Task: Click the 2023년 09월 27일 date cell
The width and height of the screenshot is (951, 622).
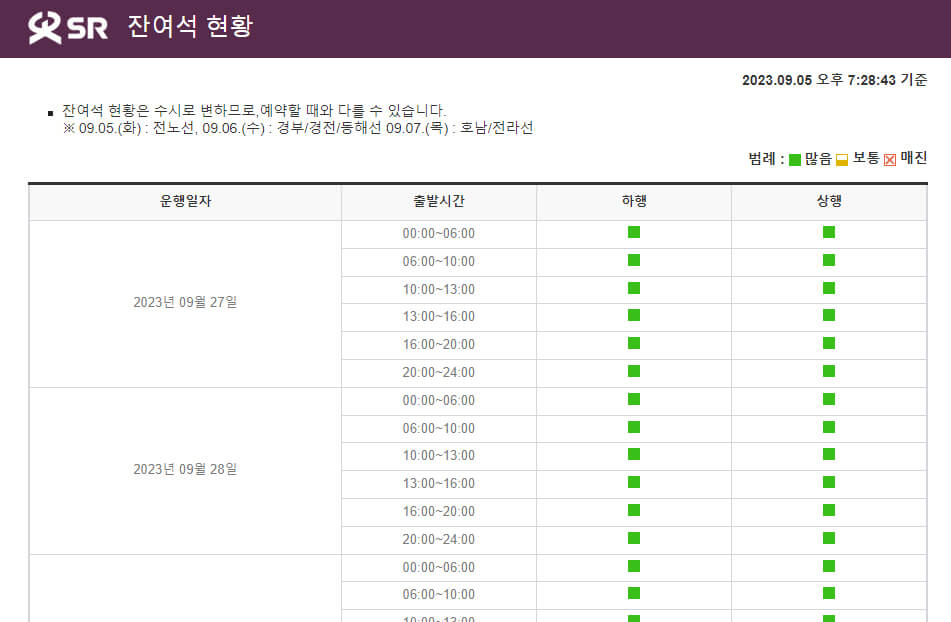Action: [184, 302]
